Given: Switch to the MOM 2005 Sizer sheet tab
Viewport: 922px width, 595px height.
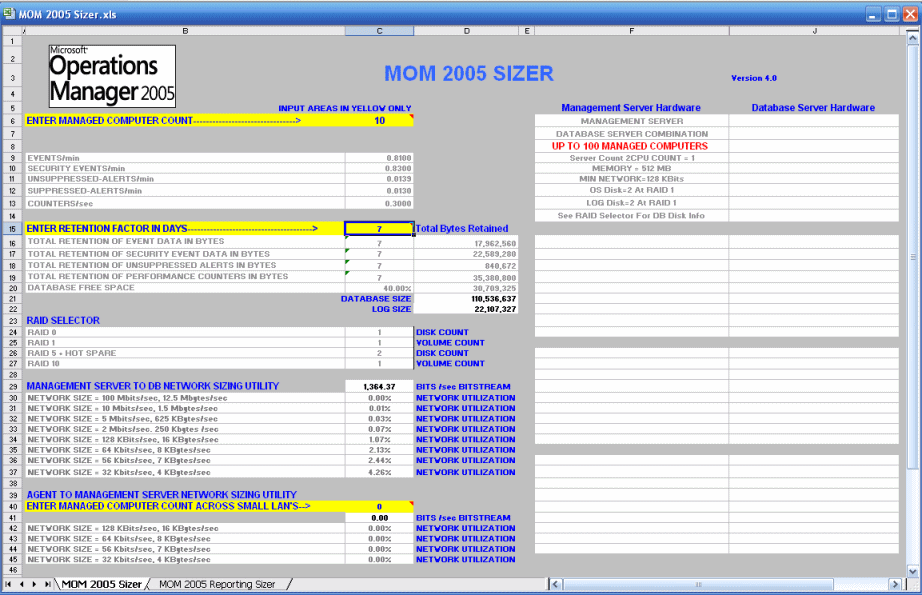Looking at the screenshot, I should 101,584.
